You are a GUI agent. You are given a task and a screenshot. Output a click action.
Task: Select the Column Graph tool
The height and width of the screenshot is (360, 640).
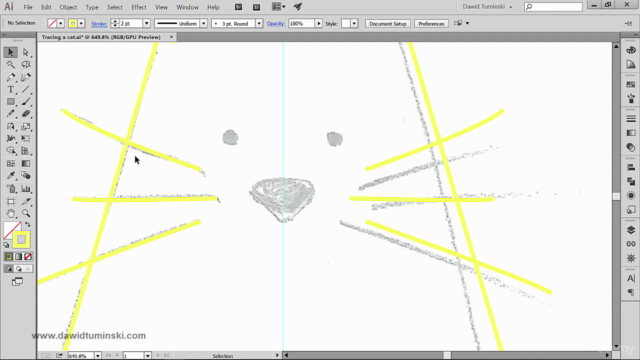(x=26, y=189)
